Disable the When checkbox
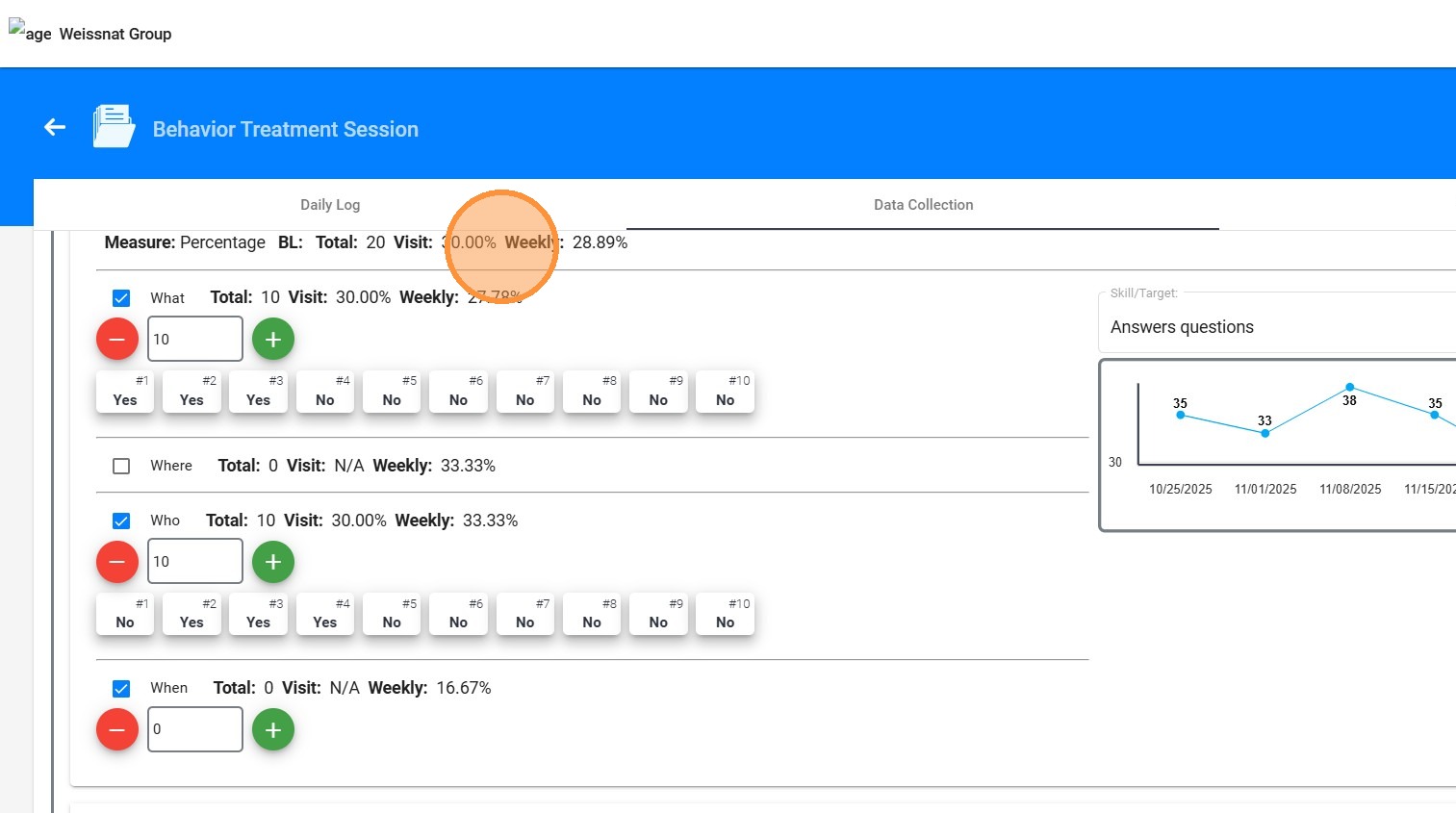This screenshot has width=1456, height=813. pyautogui.click(x=121, y=688)
